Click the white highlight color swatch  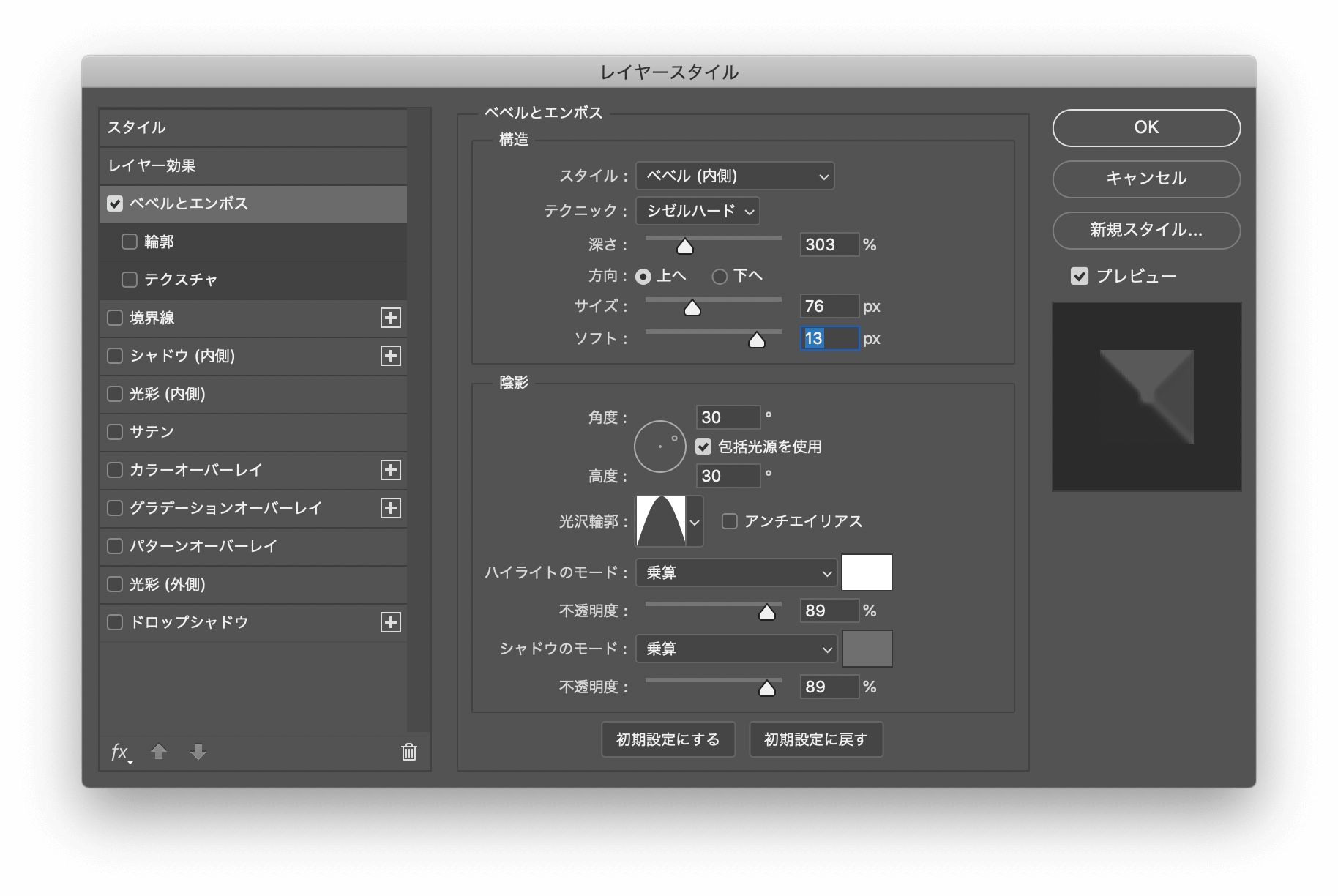click(867, 572)
